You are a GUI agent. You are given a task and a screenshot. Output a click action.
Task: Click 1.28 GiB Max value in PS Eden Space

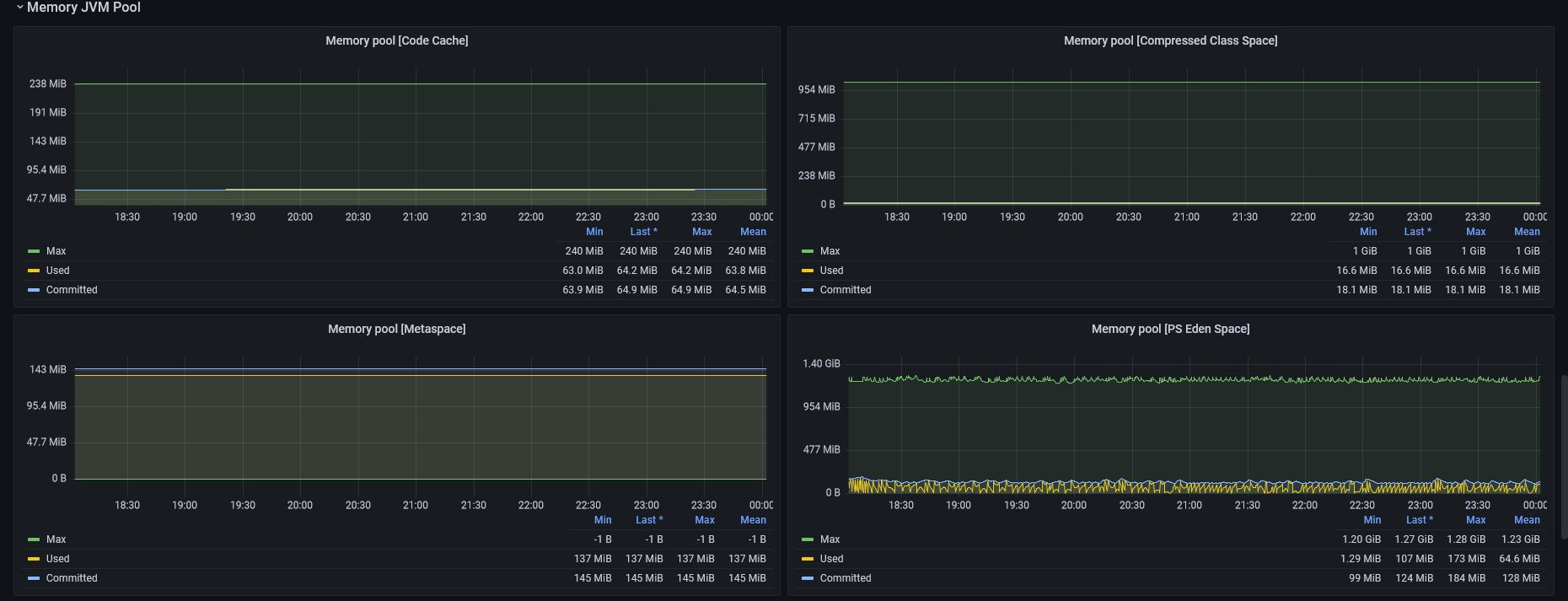[x=1466, y=539]
